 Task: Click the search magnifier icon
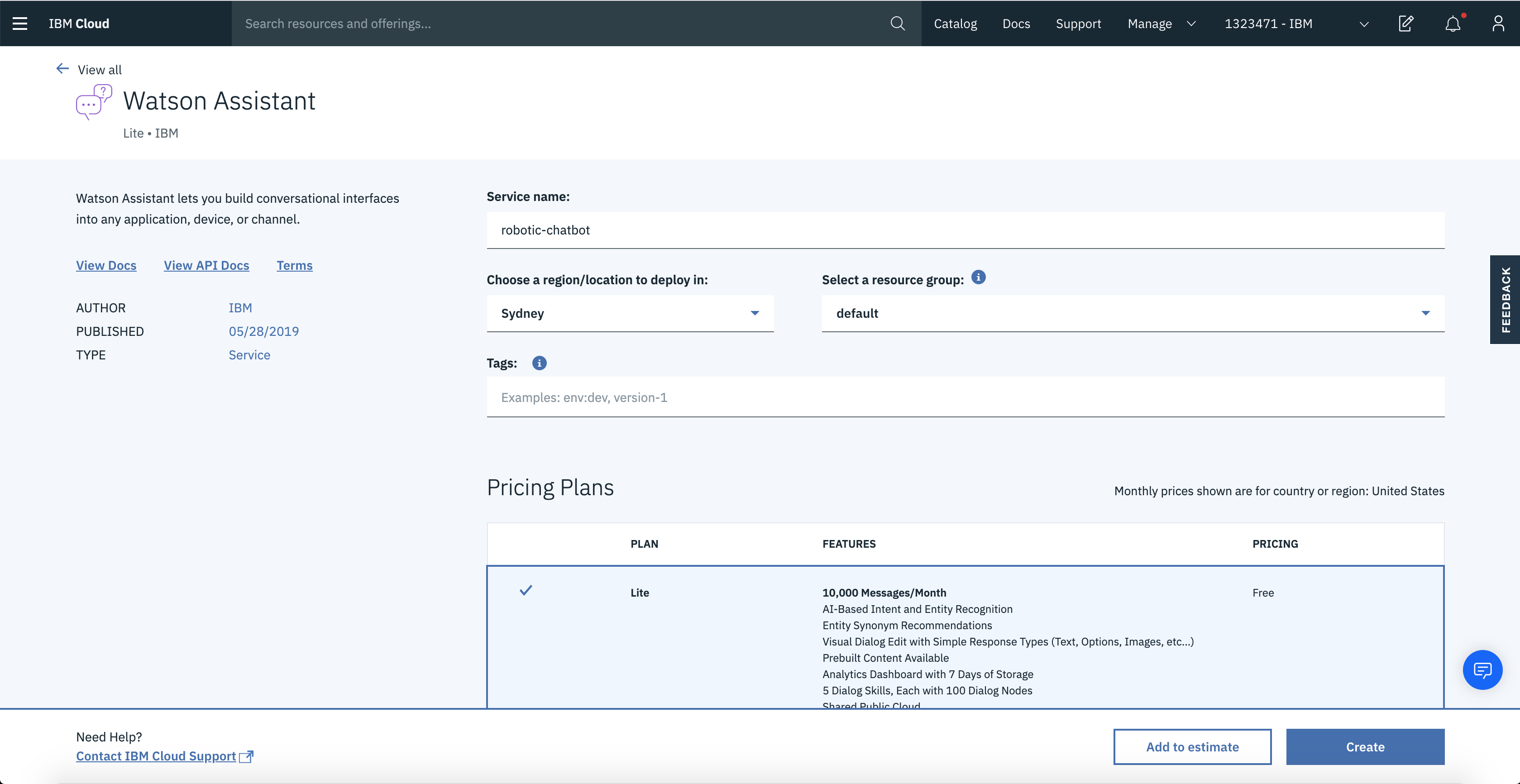coord(898,24)
